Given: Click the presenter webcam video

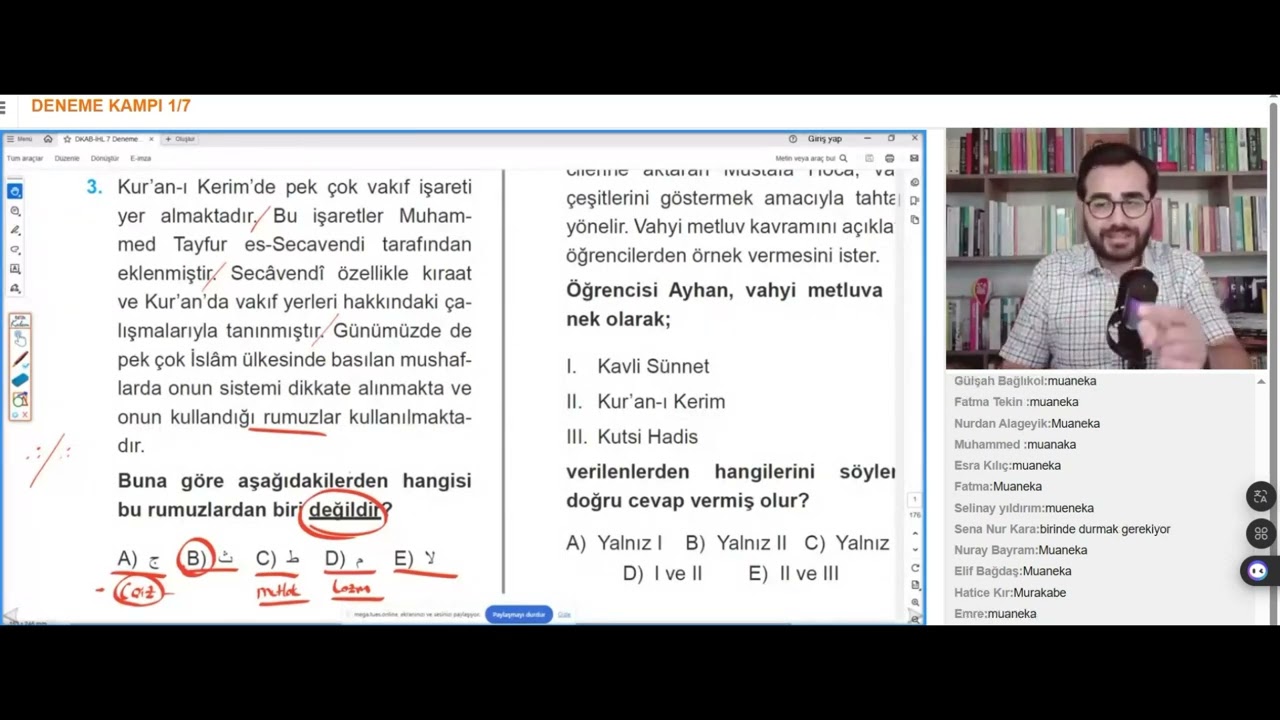Looking at the screenshot, I should 1106,248.
